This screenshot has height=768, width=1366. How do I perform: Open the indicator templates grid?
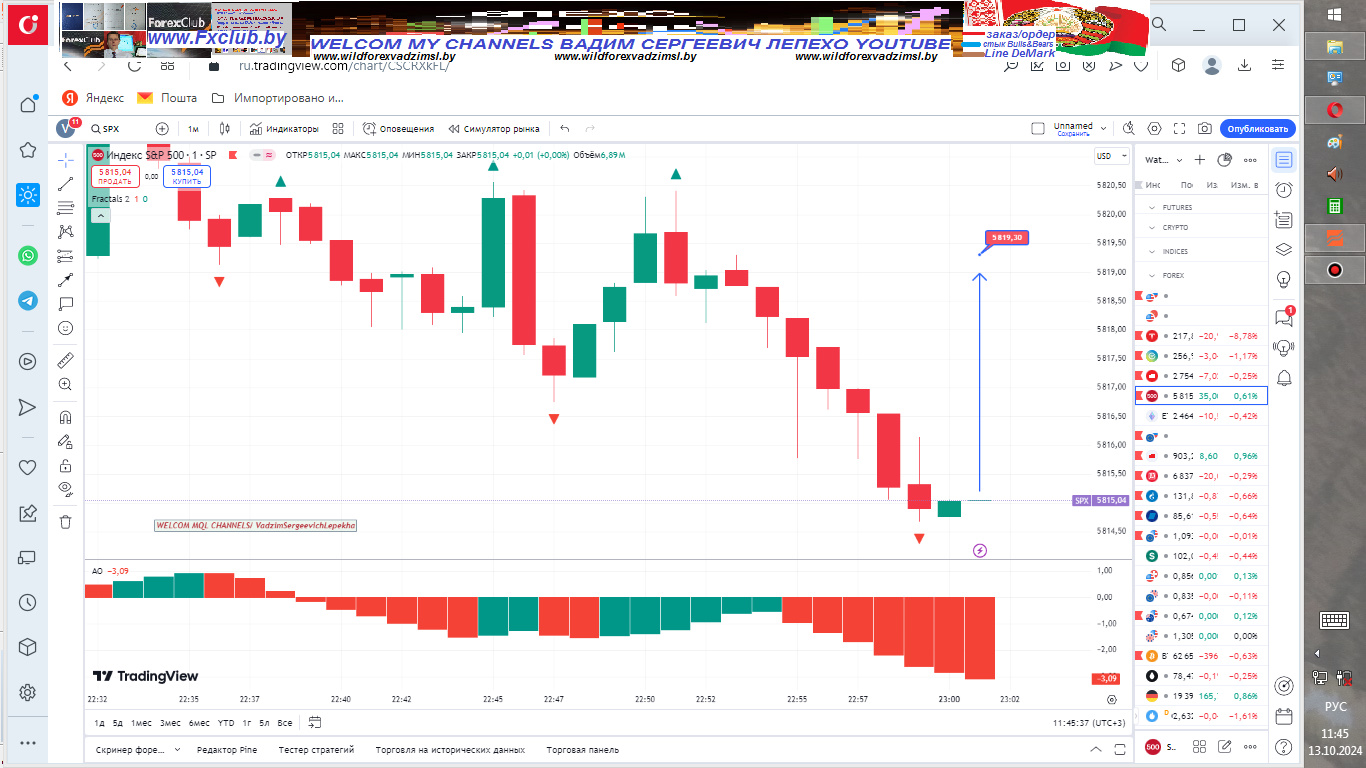click(x=338, y=129)
